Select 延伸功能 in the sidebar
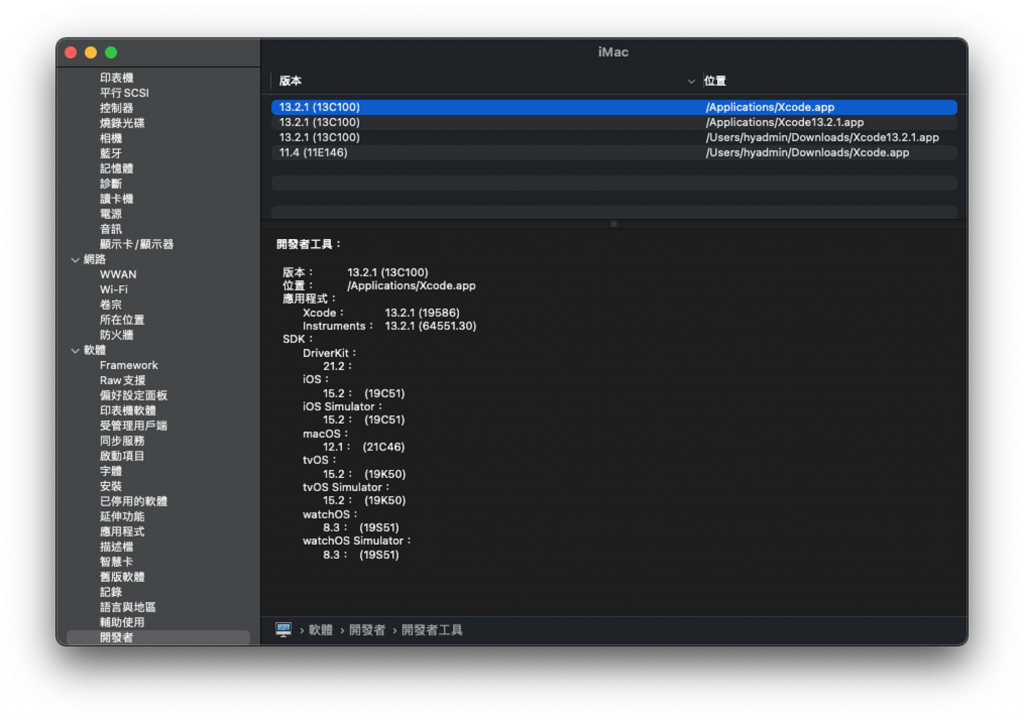 point(122,516)
